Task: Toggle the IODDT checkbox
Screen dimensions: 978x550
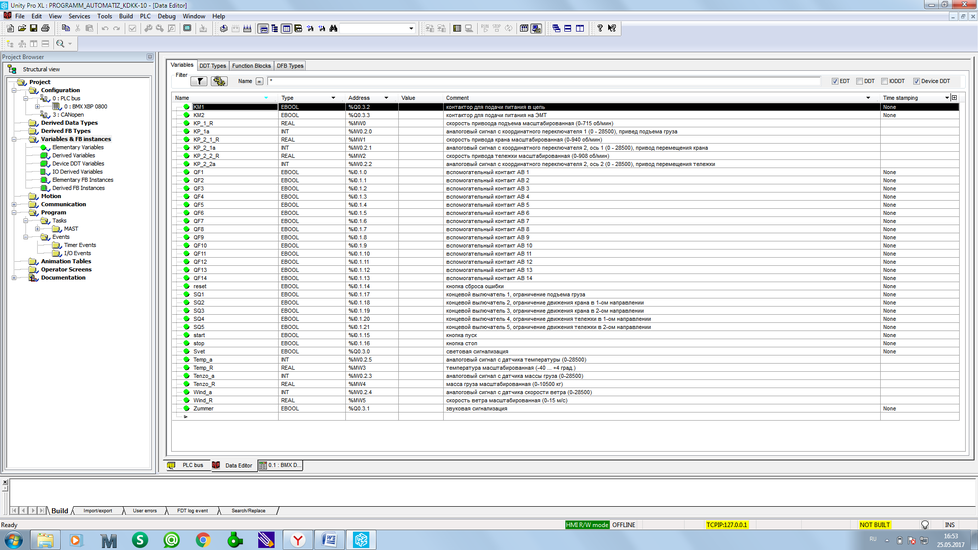Action: [884, 81]
